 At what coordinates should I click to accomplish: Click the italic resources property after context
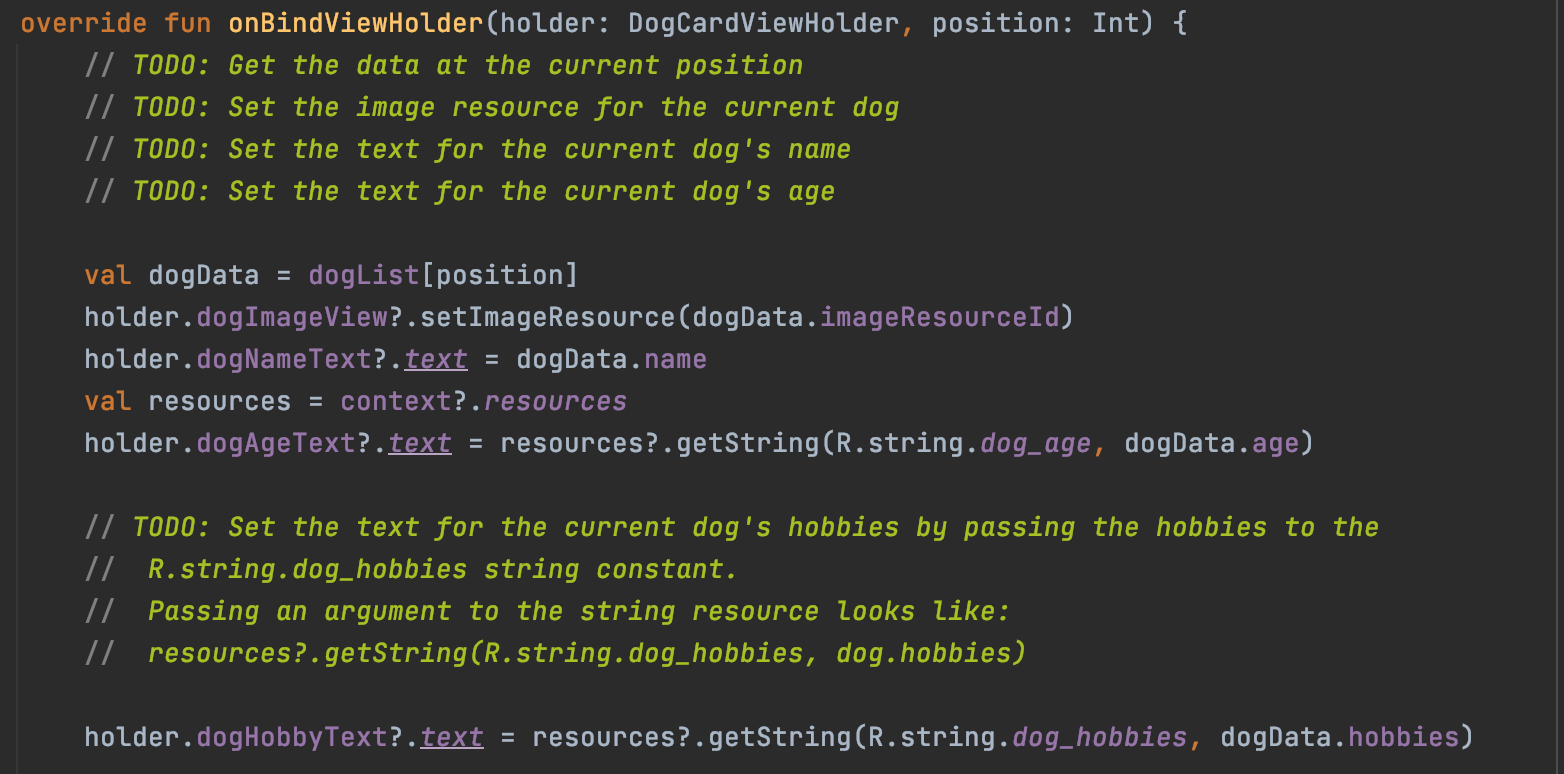(x=555, y=401)
